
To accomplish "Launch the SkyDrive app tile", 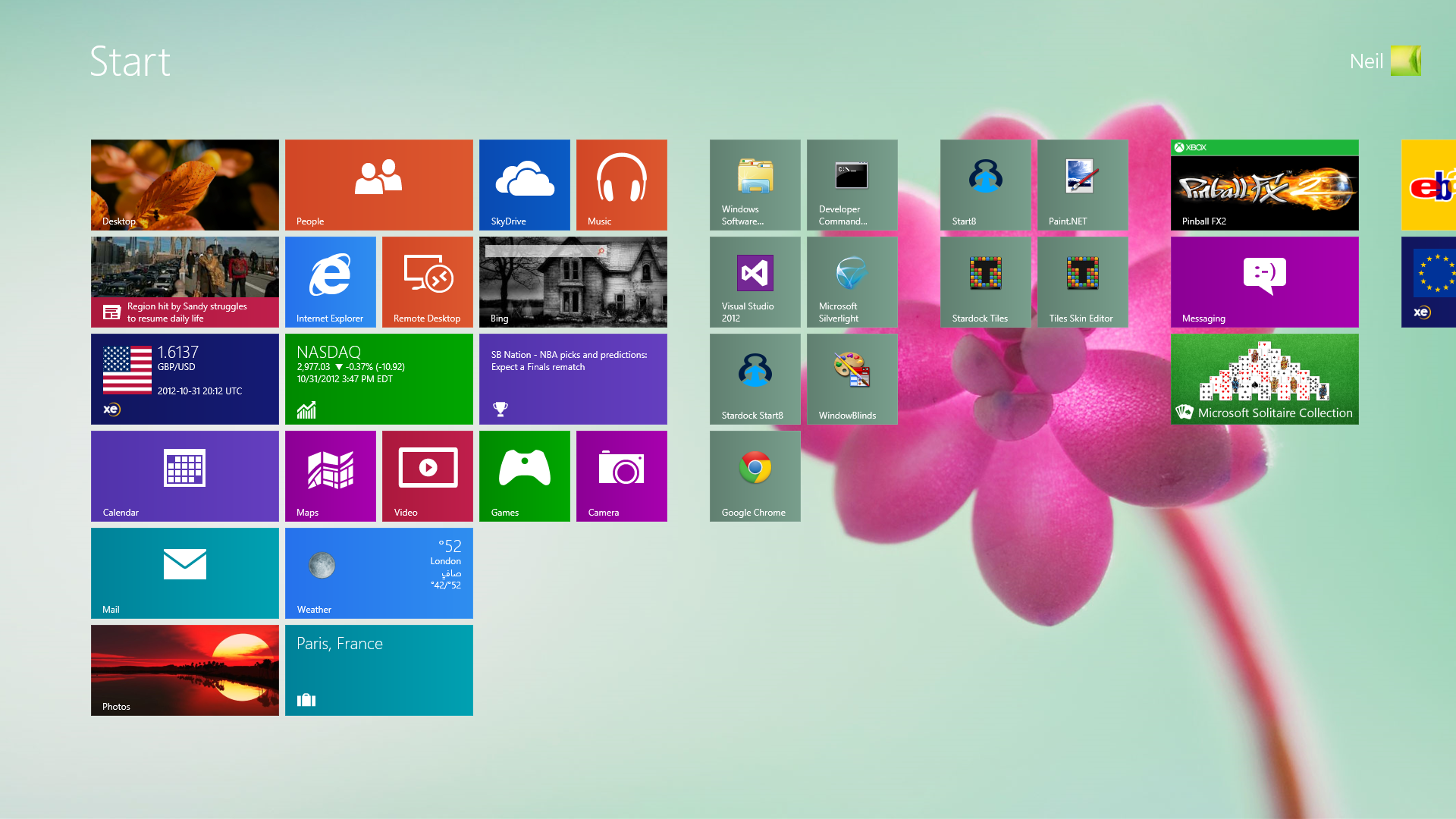I will pos(524,184).
